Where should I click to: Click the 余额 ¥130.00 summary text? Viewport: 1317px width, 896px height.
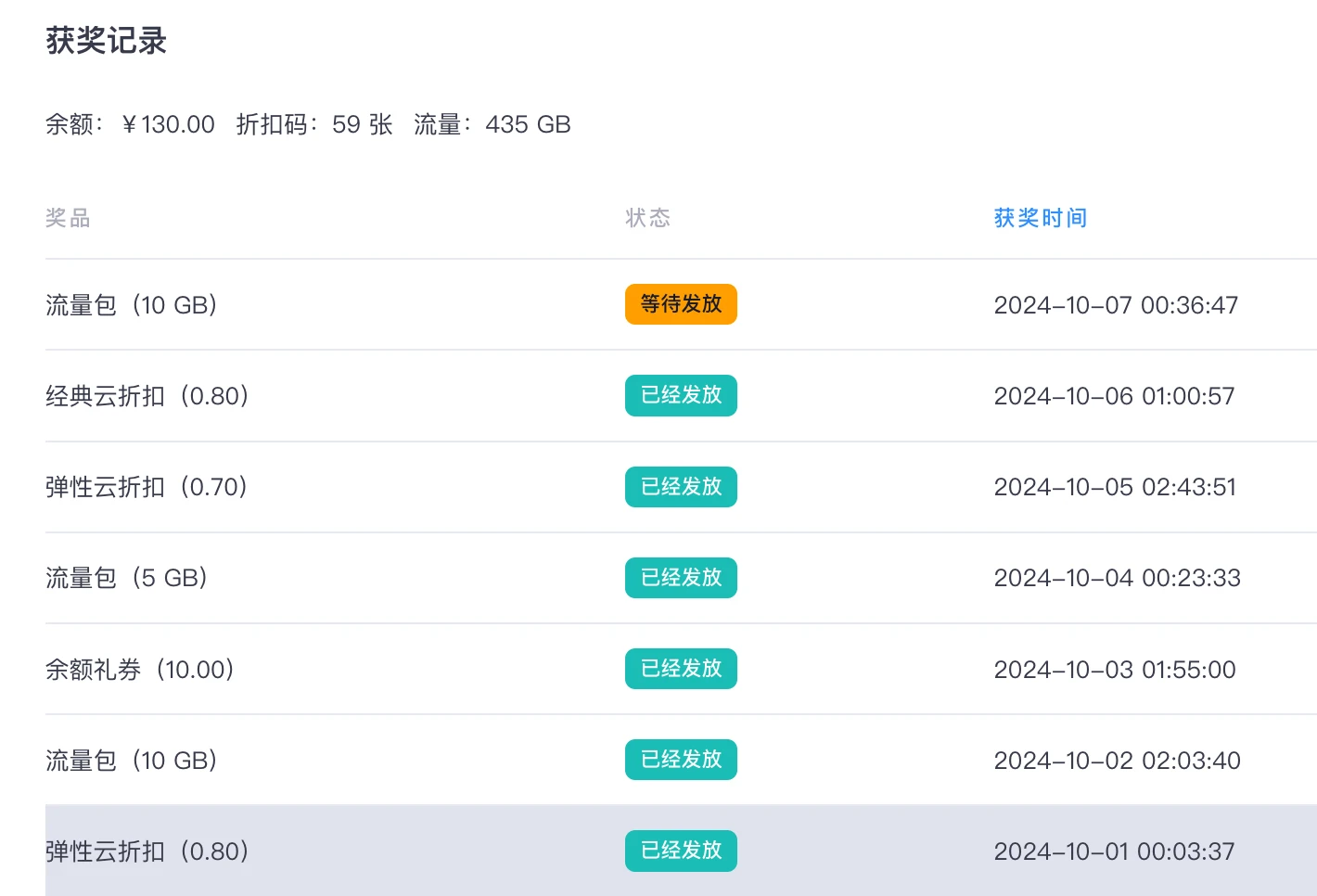coord(130,124)
